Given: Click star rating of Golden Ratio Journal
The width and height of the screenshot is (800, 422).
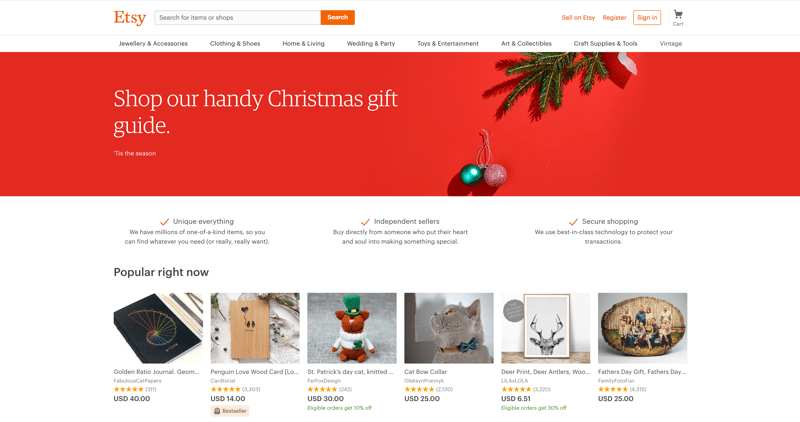Looking at the screenshot, I should point(129,389).
